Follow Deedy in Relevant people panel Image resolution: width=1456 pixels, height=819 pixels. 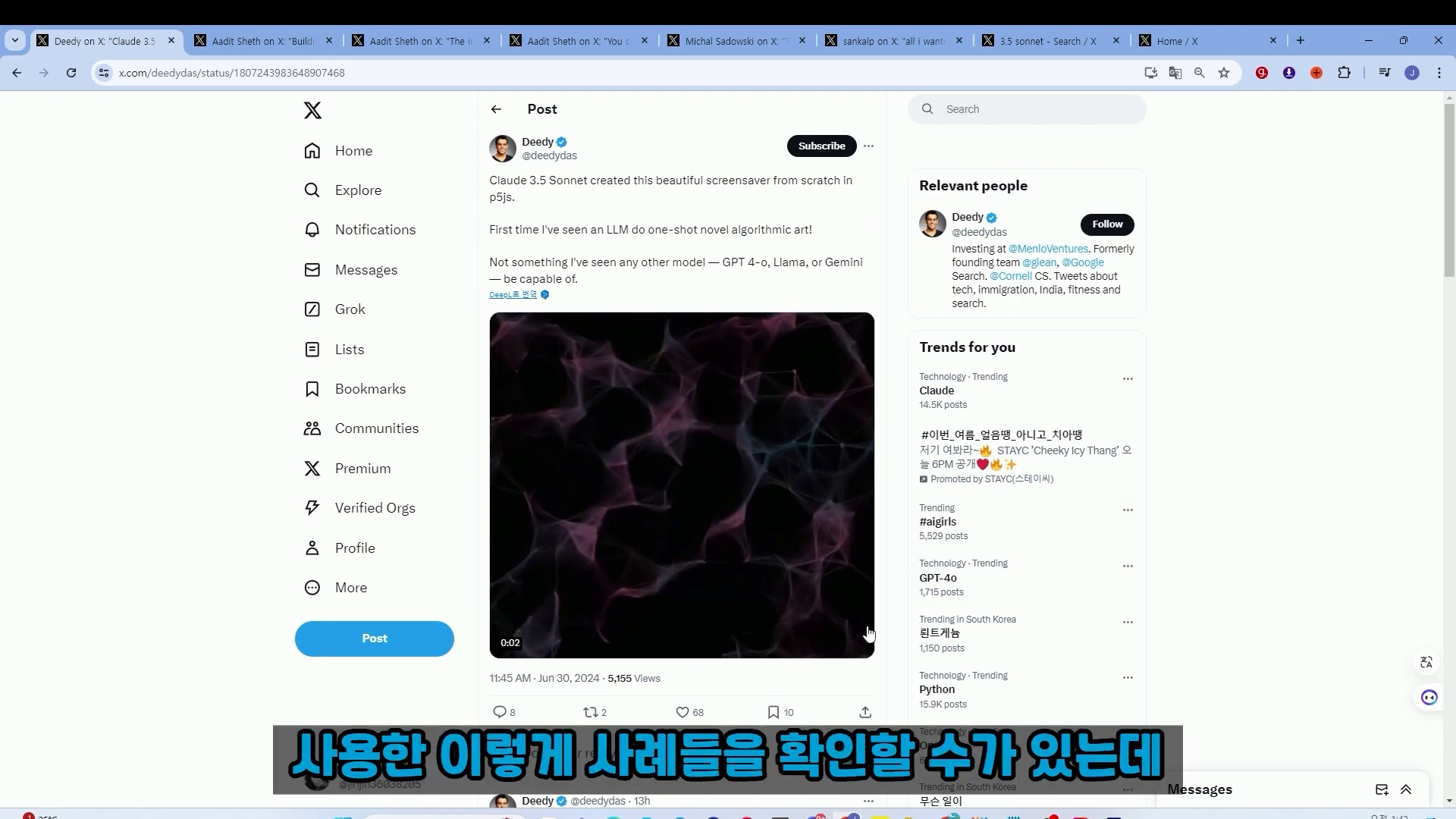click(x=1107, y=224)
